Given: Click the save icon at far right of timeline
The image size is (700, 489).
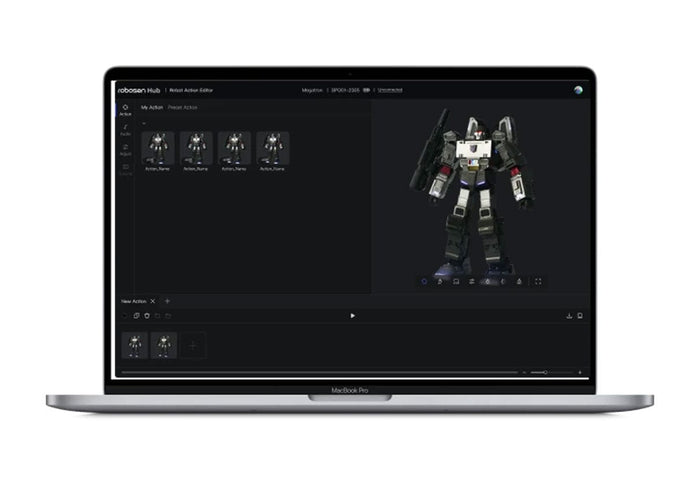Looking at the screenshot, I should tap(579, 316).
